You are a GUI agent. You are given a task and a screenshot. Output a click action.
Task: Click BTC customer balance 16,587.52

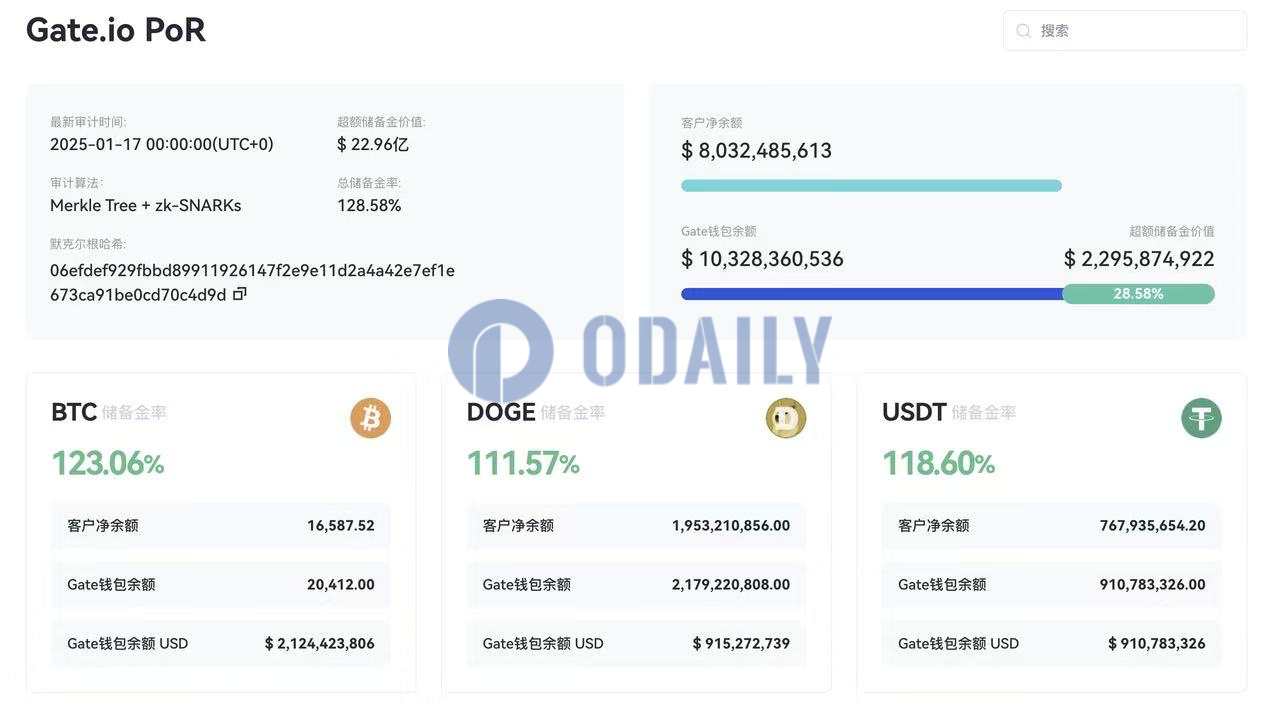coord(341,525)
